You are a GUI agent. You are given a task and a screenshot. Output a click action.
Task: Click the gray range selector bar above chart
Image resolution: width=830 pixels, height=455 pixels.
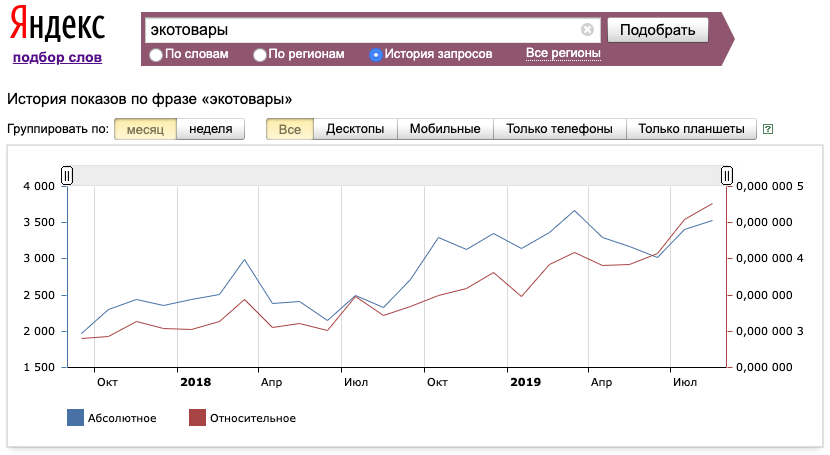[397, 175]
